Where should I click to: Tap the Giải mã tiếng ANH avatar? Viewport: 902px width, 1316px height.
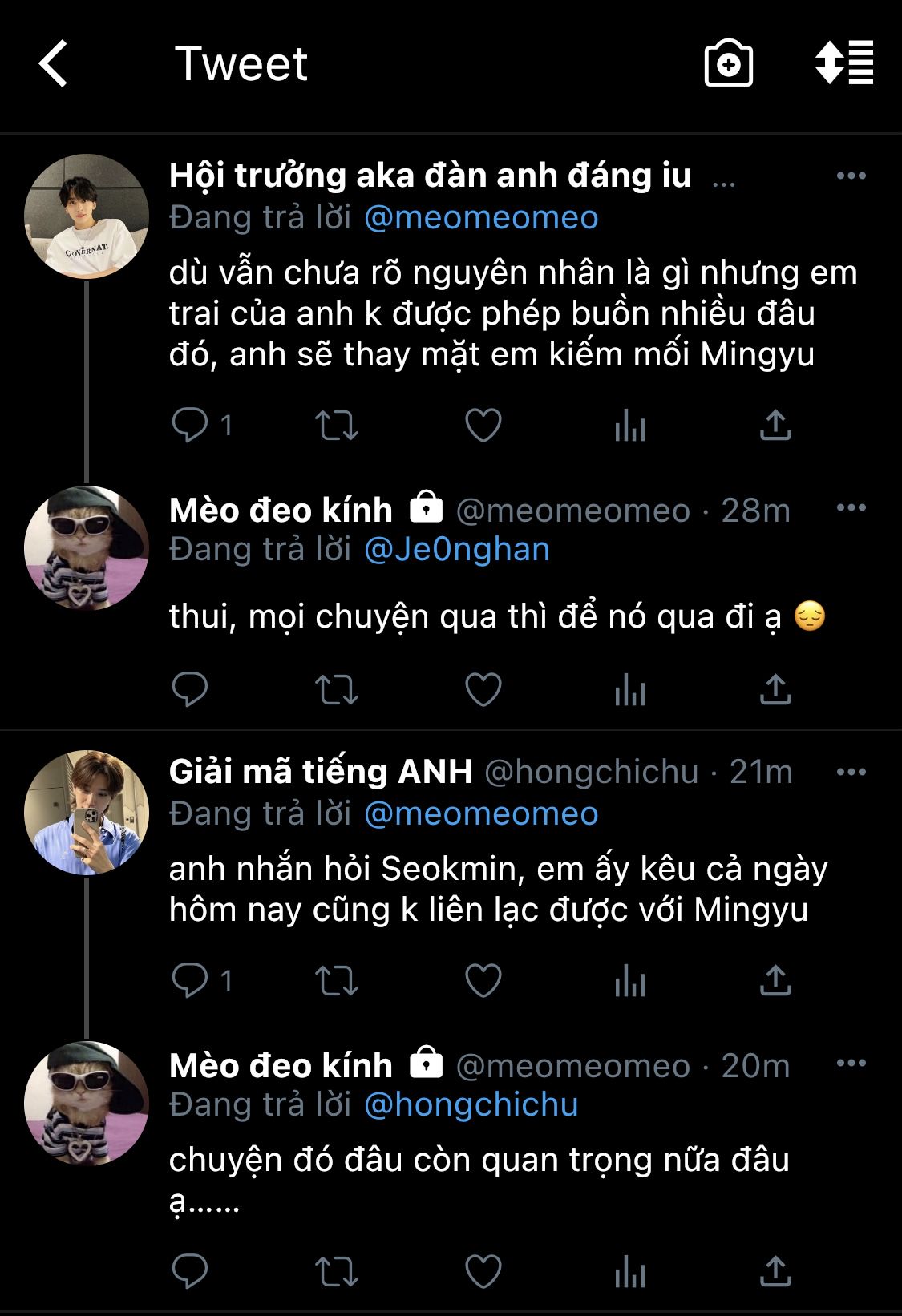point(87,812)
